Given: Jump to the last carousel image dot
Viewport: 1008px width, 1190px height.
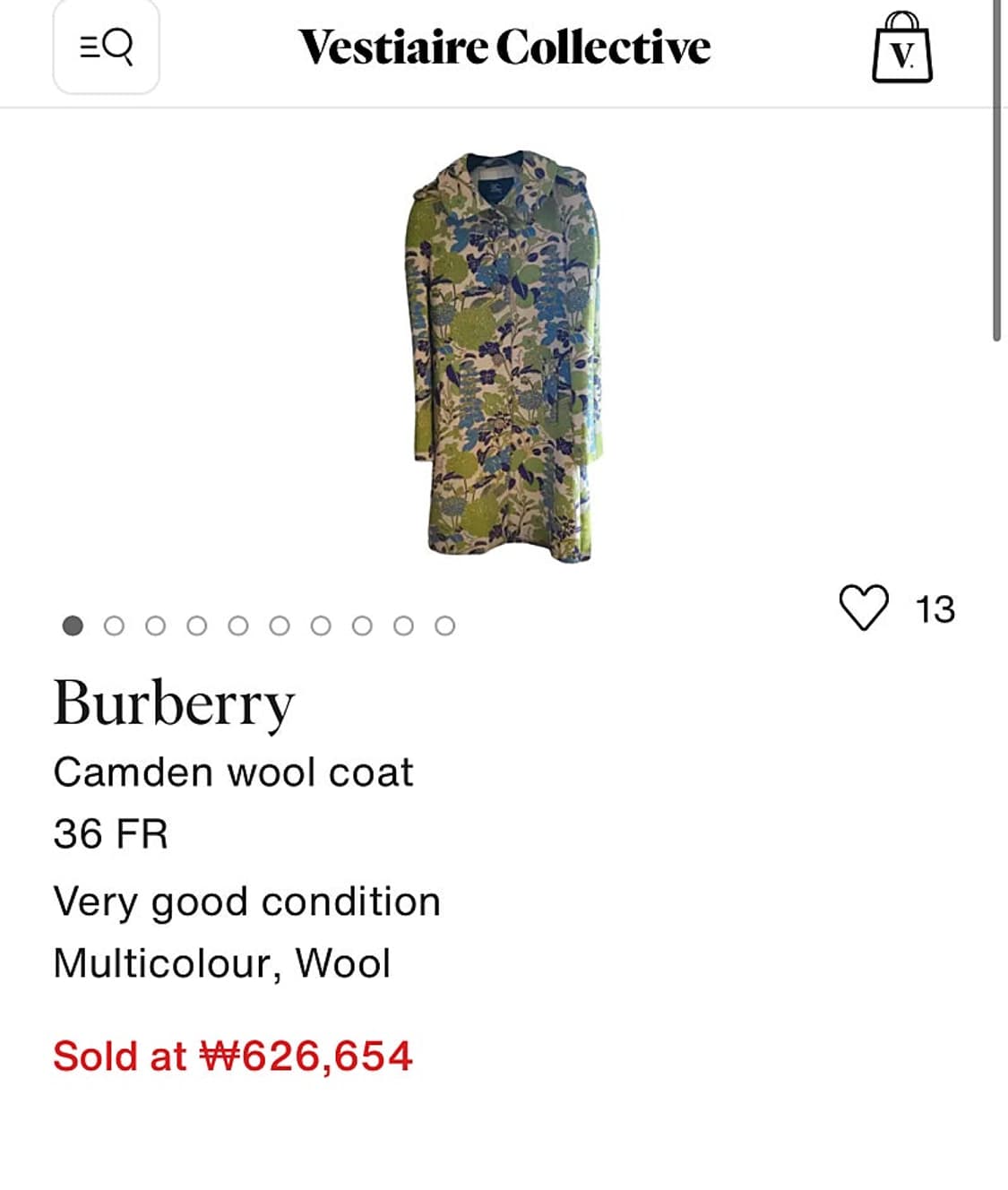Looking at the screenshot, I should tap(444, 625).
